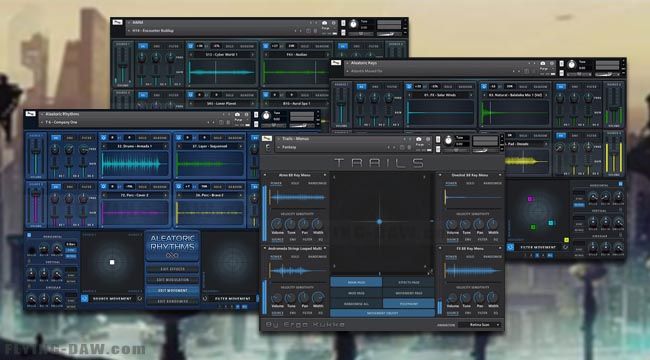Image resolution: width=650 pixels, height=360 pixels.
Task: Click Source Movement power icon in Aleatoric Rhythms
Action: pos(85,298)
